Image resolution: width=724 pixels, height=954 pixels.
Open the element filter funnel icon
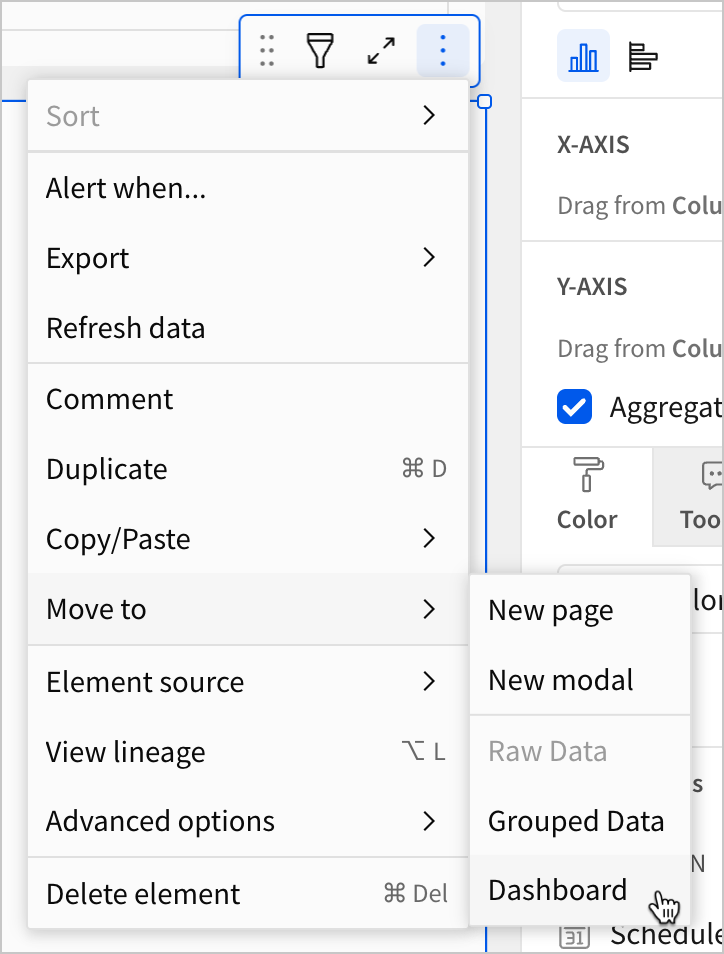(320, 50)
